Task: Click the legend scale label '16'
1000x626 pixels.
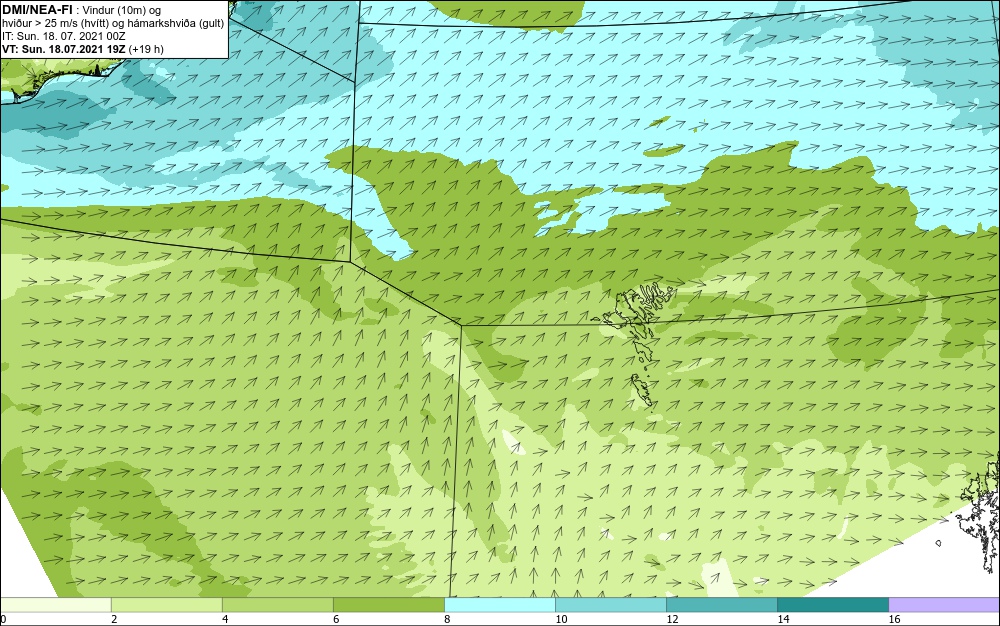Action: click(894, 619)
